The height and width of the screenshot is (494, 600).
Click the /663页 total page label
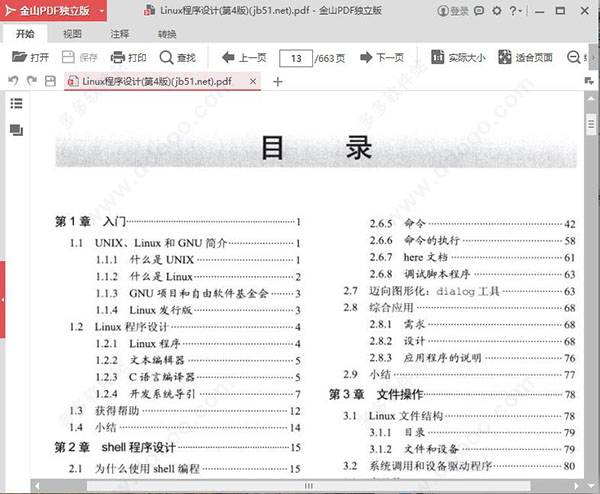[x=330, y=59]
